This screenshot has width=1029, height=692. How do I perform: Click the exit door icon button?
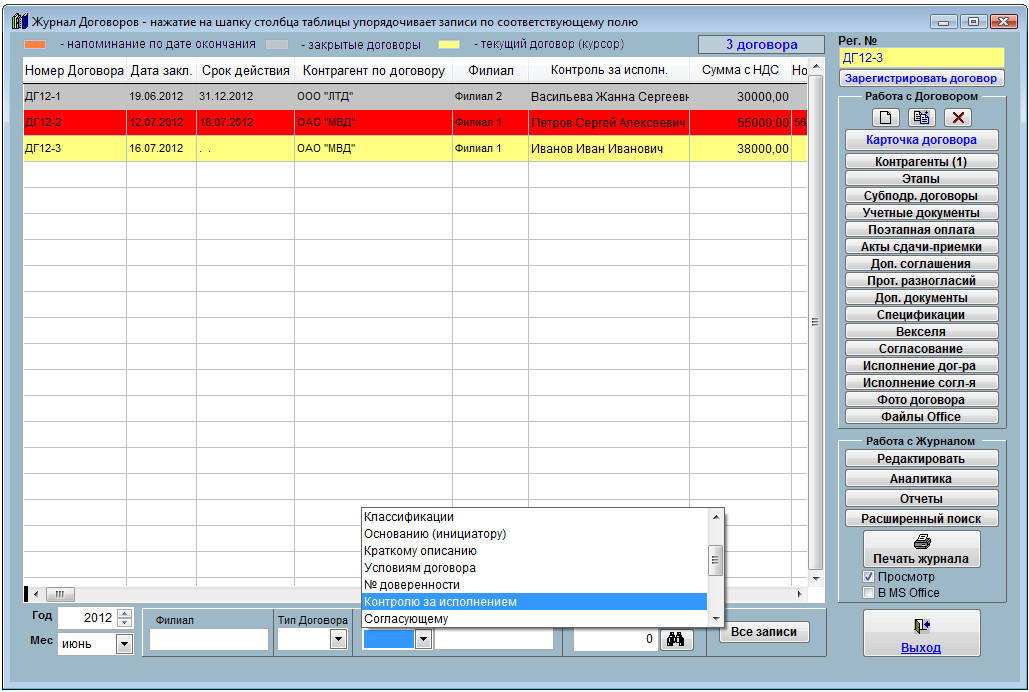(x=921, y=633)
